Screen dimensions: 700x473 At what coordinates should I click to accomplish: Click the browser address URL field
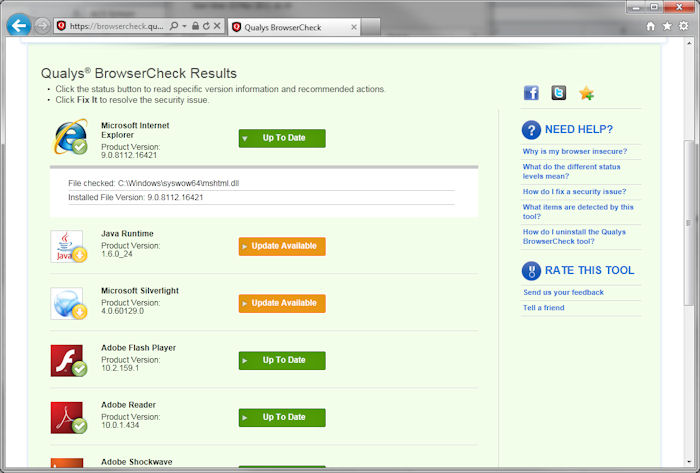(x=117, y=26)
